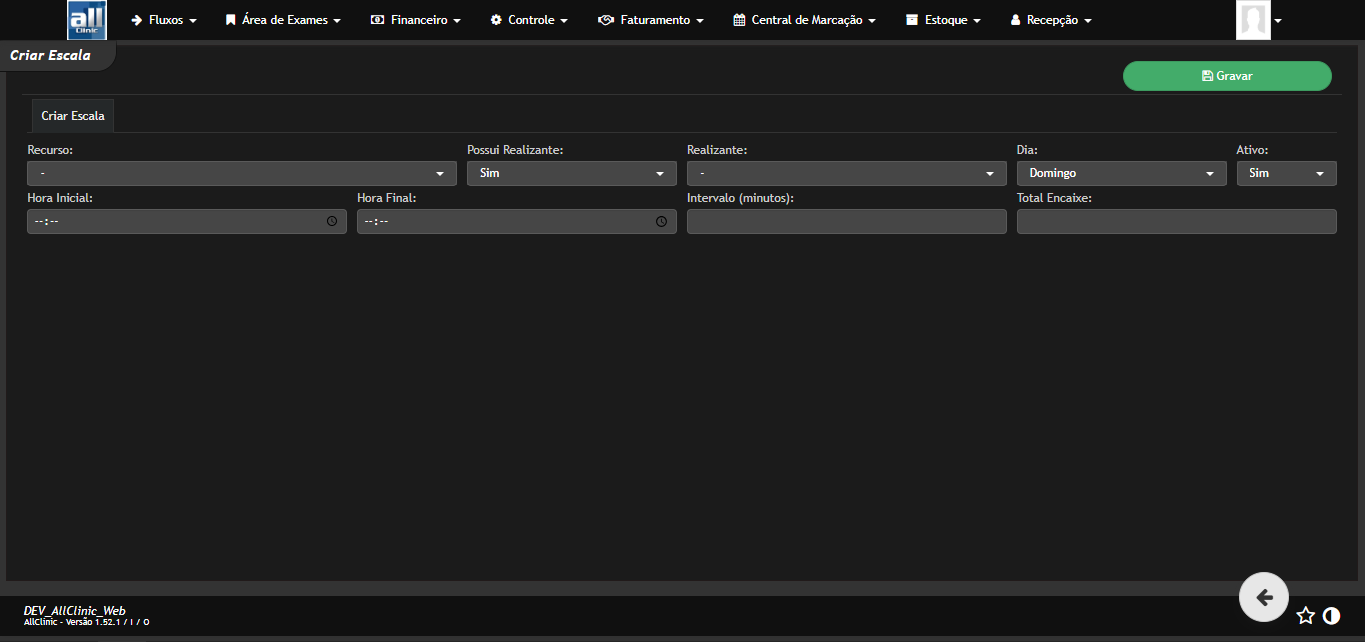Image resolution: width=1365 pixels, height=642 pixels.
Task: Toggle the dark/light contrast theme icon
Action: tap(1331, 616)
